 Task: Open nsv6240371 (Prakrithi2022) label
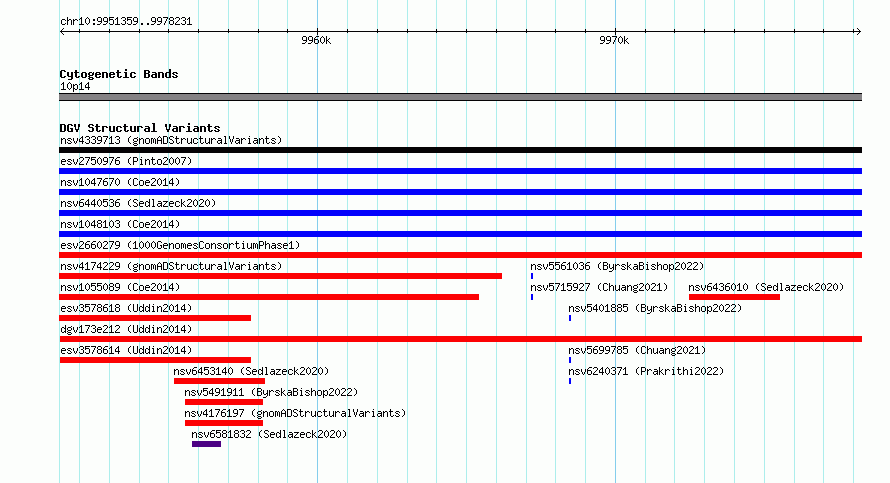click(x=646, y=371)
